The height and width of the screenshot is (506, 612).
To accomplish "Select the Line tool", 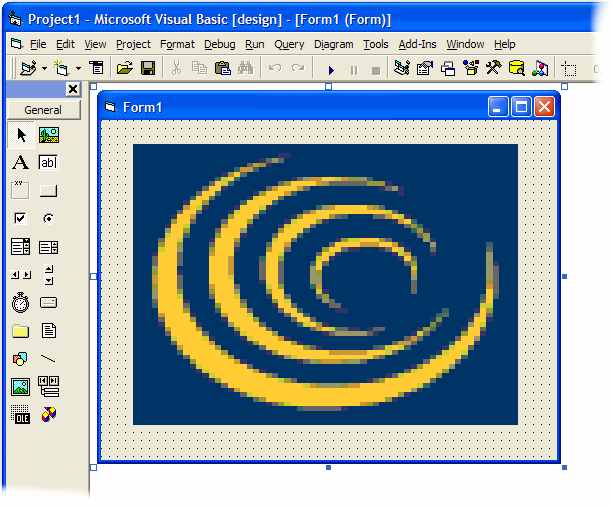I will point(48,358).
